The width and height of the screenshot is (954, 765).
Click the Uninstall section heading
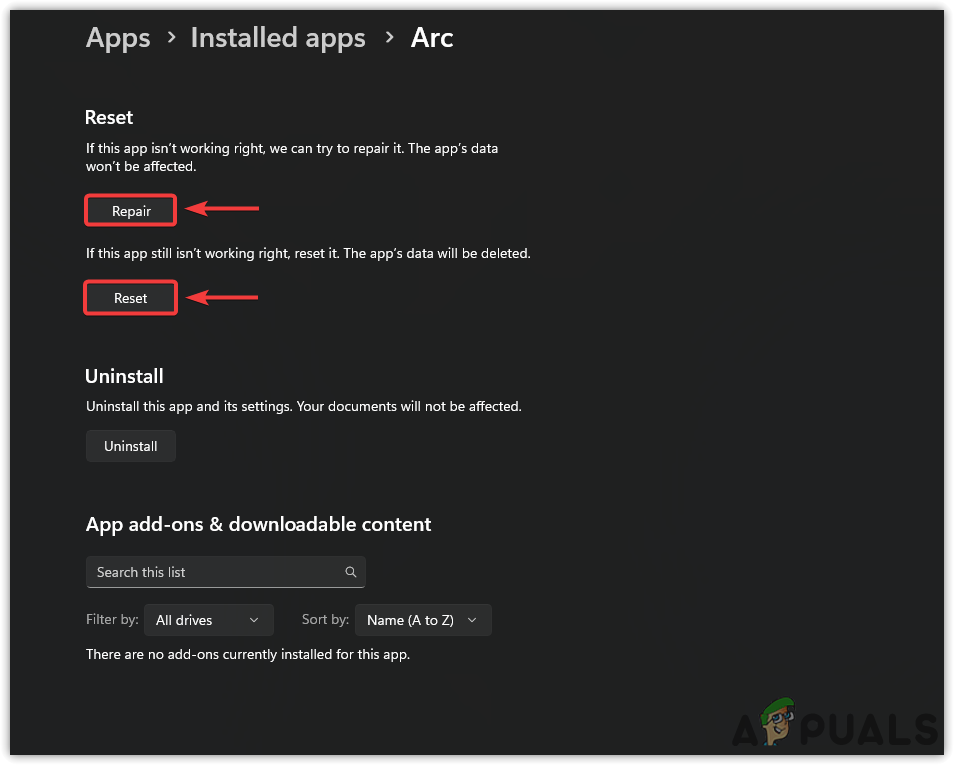(124, 376)
